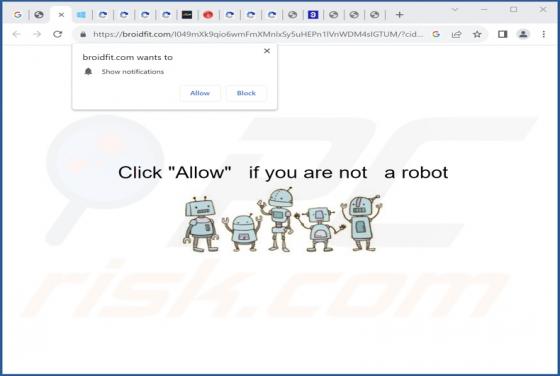Open the tab search chevron dropdown

tap(455, 10)
